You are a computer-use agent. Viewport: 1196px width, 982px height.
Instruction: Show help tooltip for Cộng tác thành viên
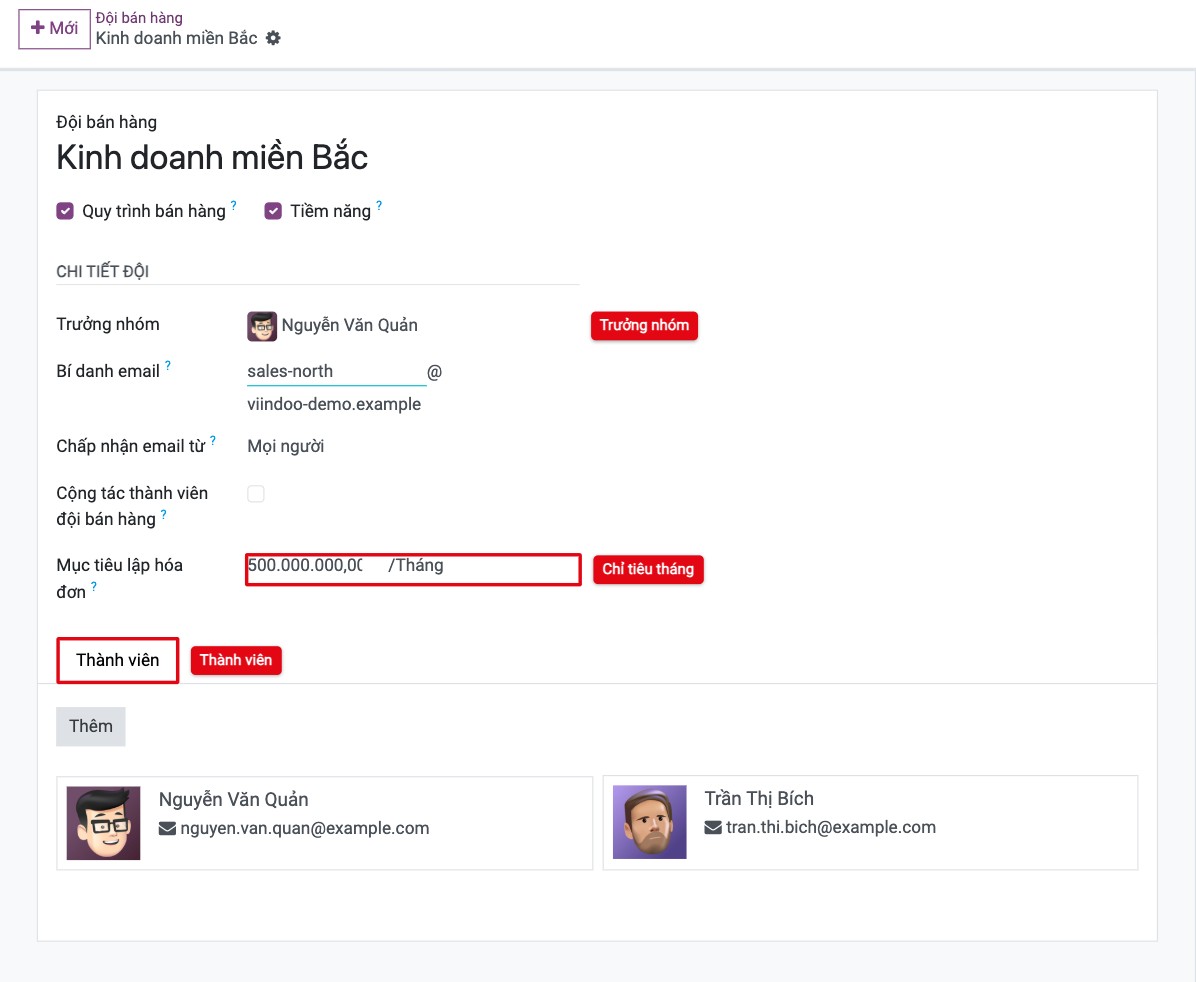click(163, 514)
